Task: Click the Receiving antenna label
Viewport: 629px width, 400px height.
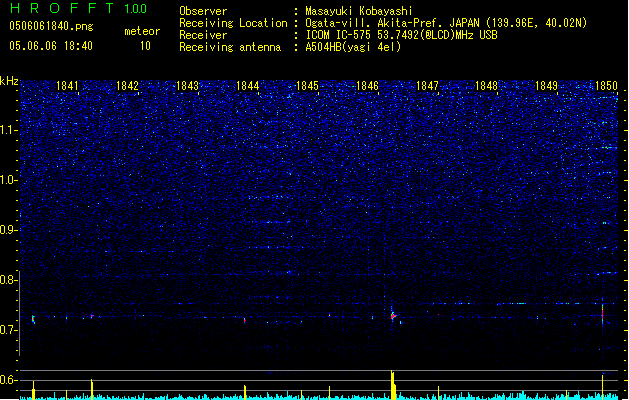Action: coord(230,47)
